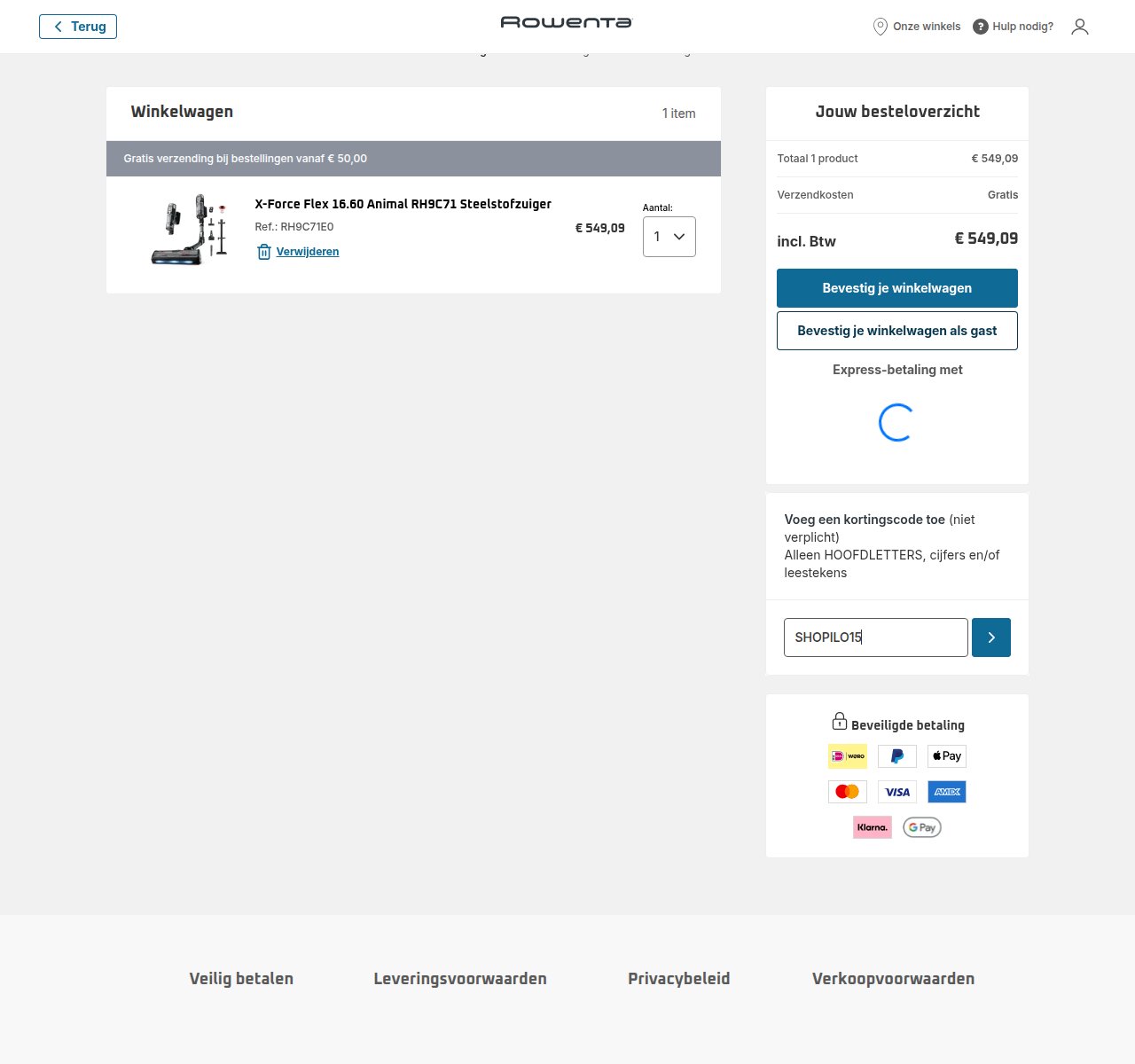Click the Visa card icon
This screenshot has width=1135, height=1064.
coord(897,792)
